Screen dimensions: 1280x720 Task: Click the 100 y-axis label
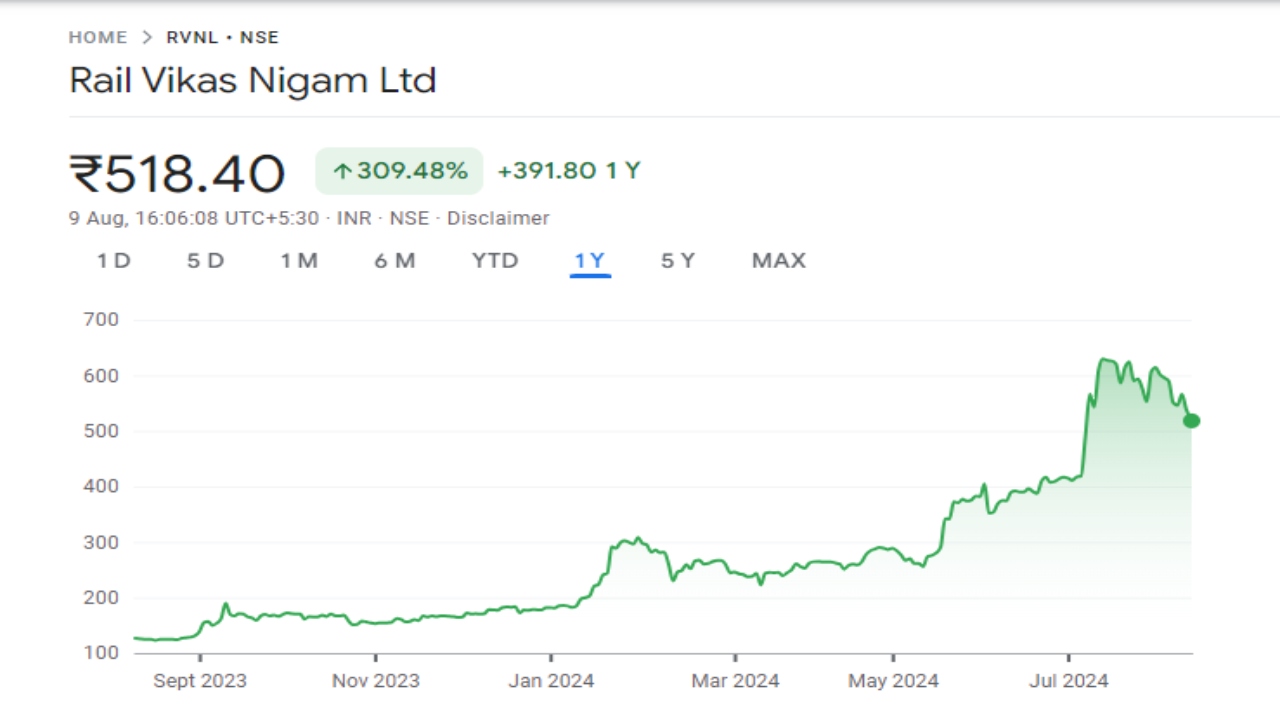point(103,653)
